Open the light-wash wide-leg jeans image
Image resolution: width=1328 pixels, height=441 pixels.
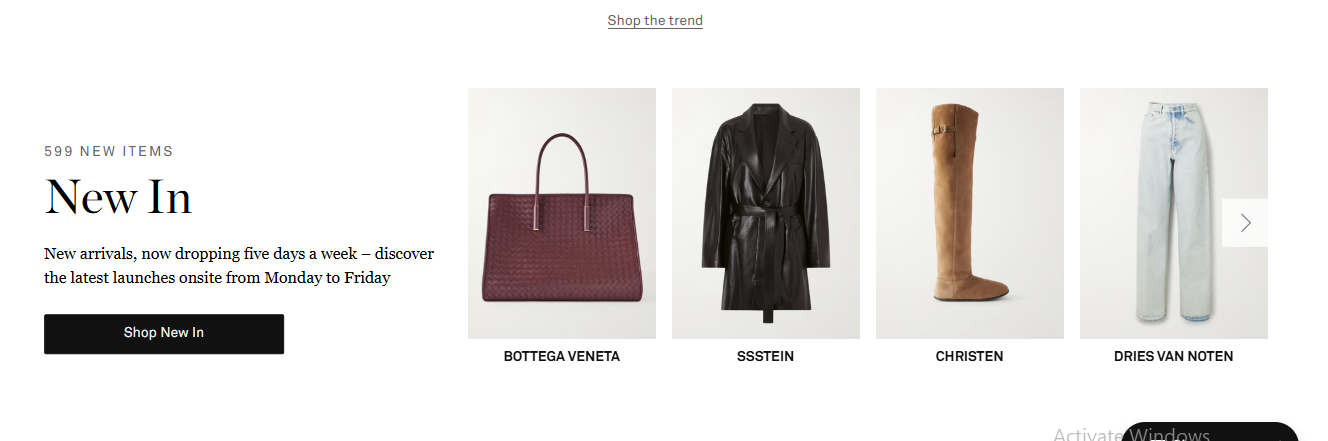(x=1174, y=213)
